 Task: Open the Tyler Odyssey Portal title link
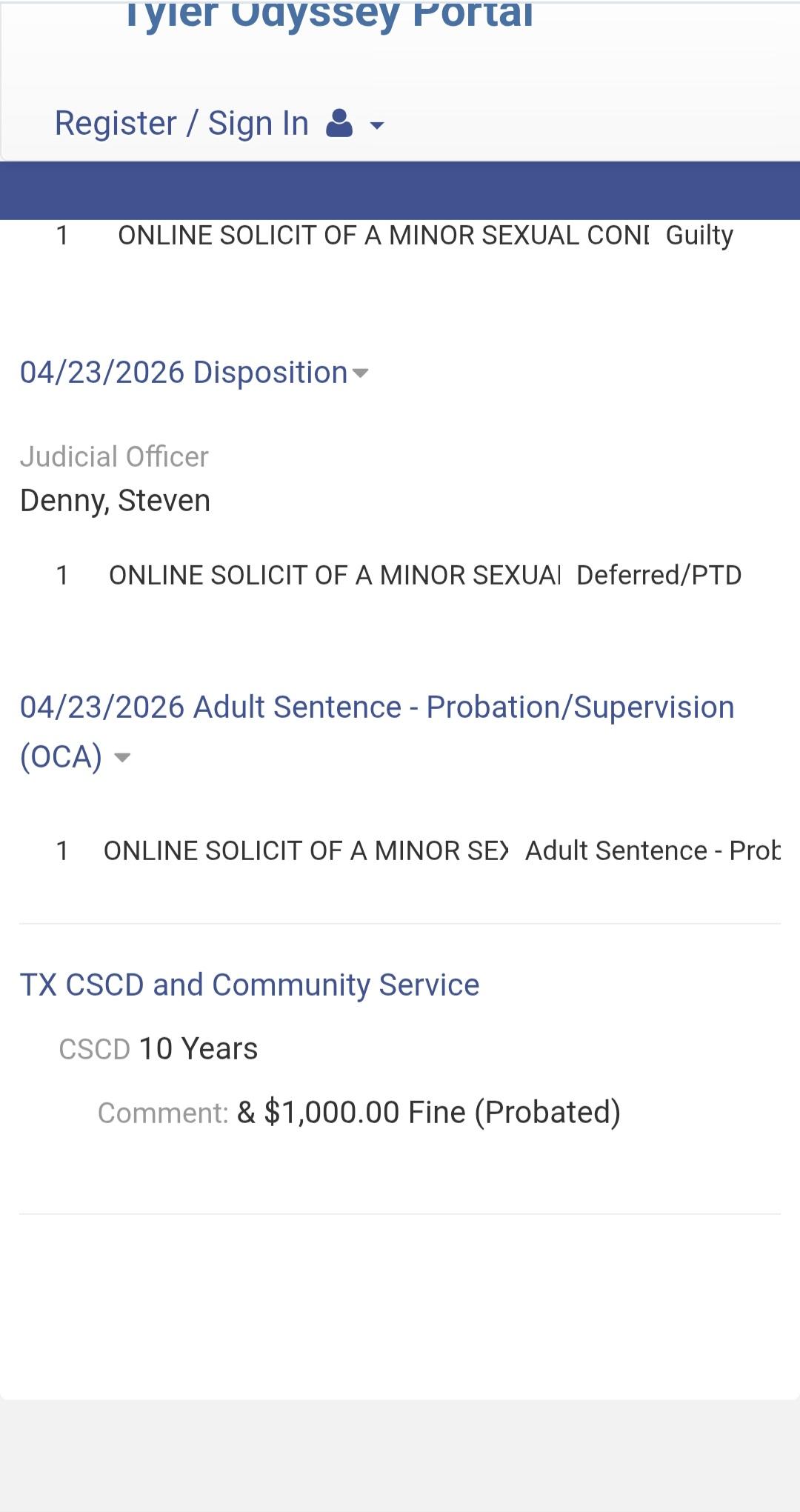[328, 15]
